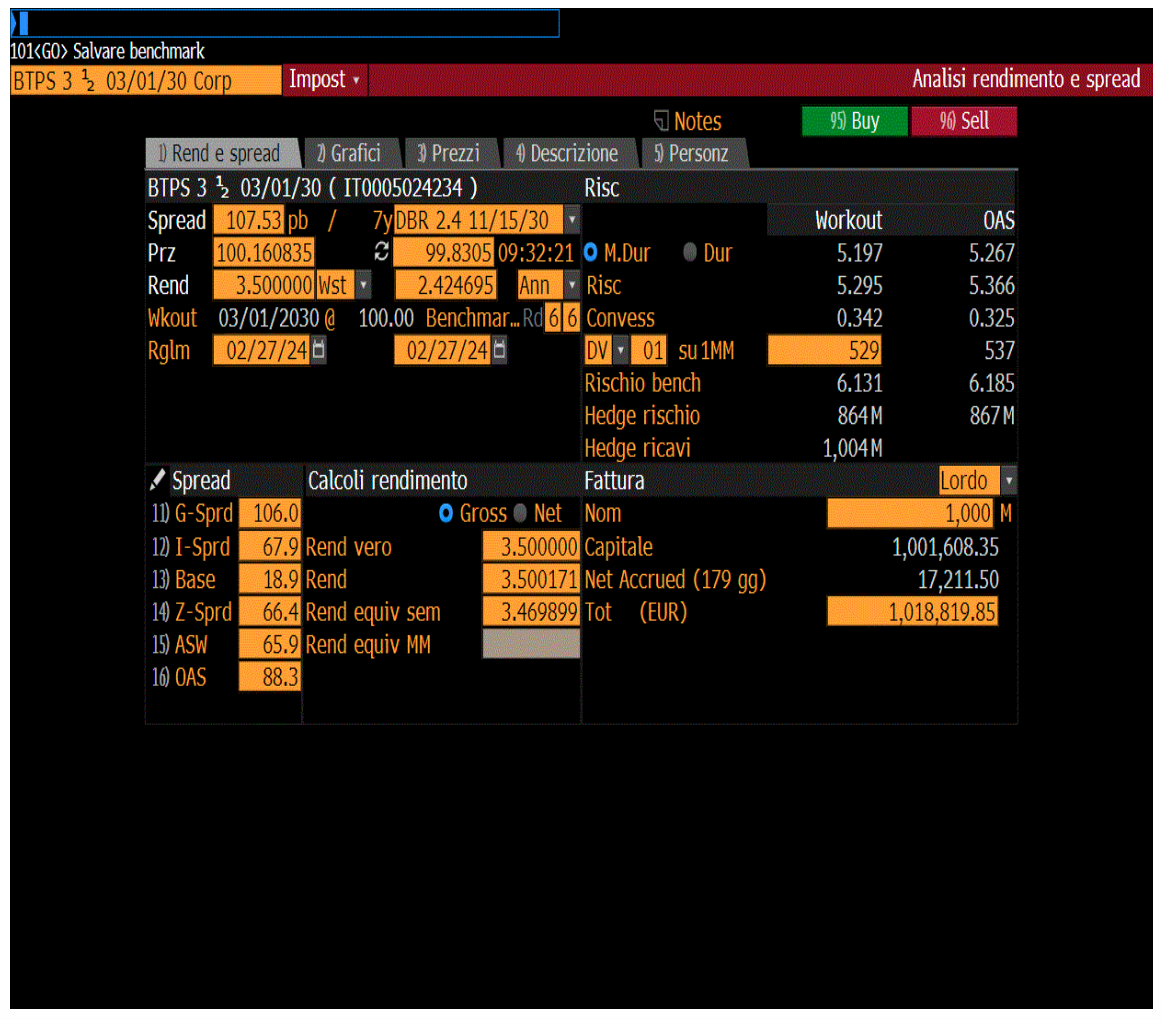Edit the Prz 100.160835 price field
The height and width of the screenshot is (1020, 1162).
264,253
